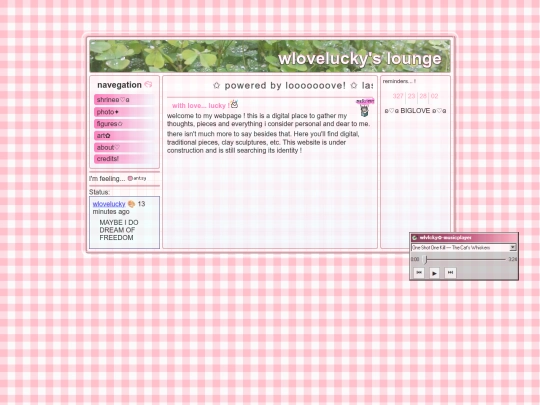Click the music player seek slider handle
The width and height of the screenshot is (540, 405).
pos(425,259)
